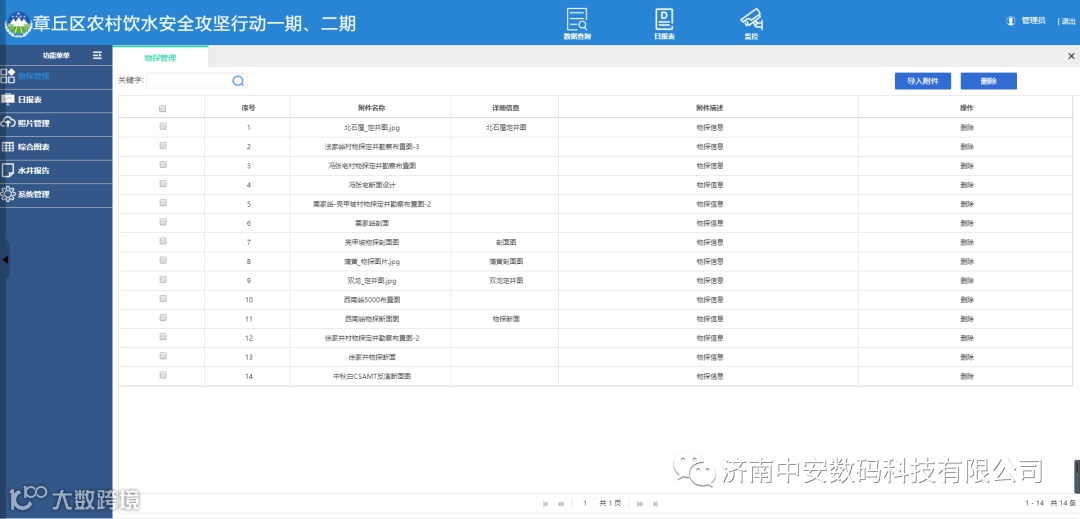Click file name 蒲黄_物探图片.jpg
The width and height of the screenshot is (1080, 519).
372,262
